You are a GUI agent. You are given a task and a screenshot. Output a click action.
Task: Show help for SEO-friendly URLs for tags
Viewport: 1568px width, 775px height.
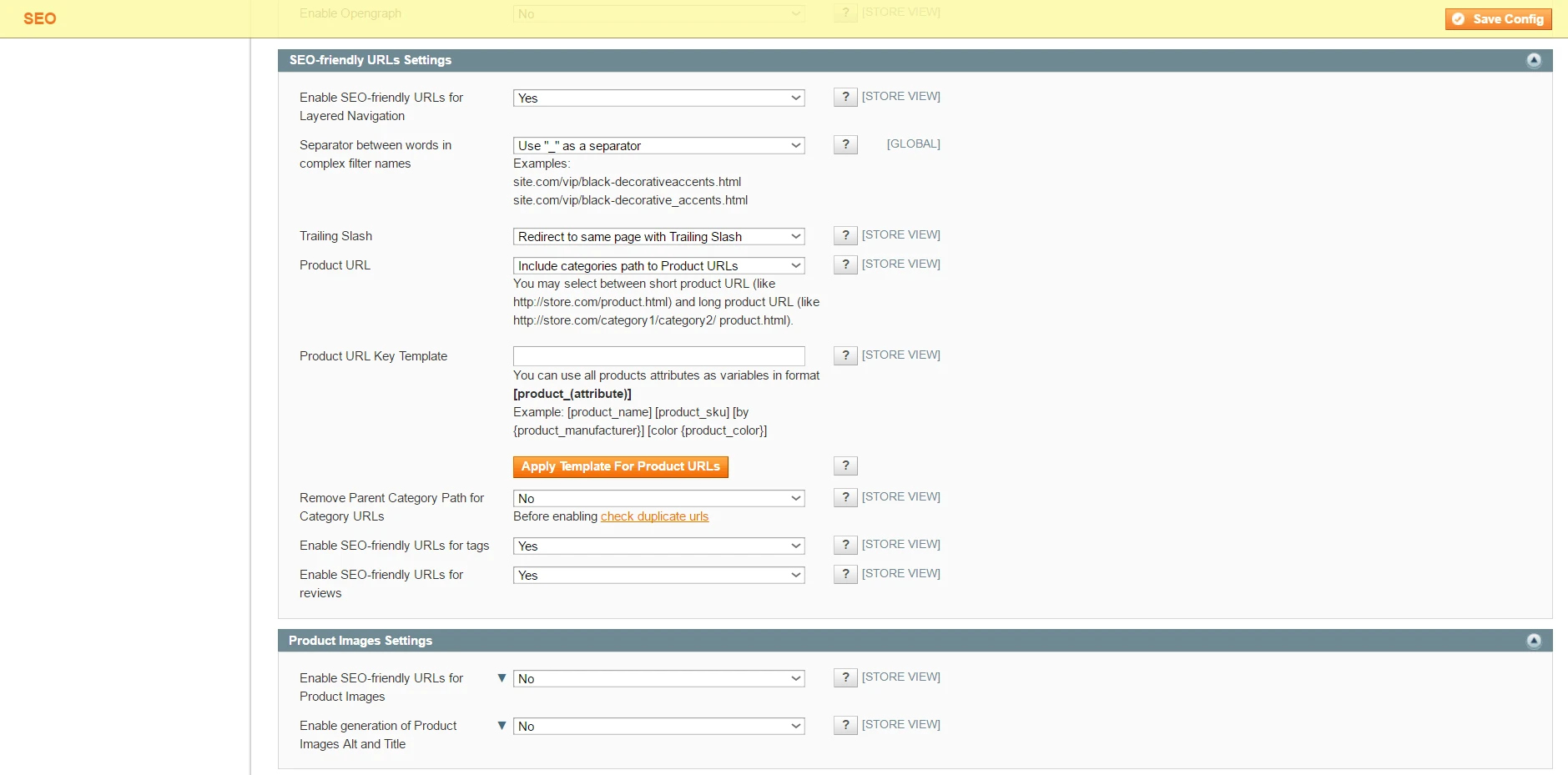[x=845, y=545]
